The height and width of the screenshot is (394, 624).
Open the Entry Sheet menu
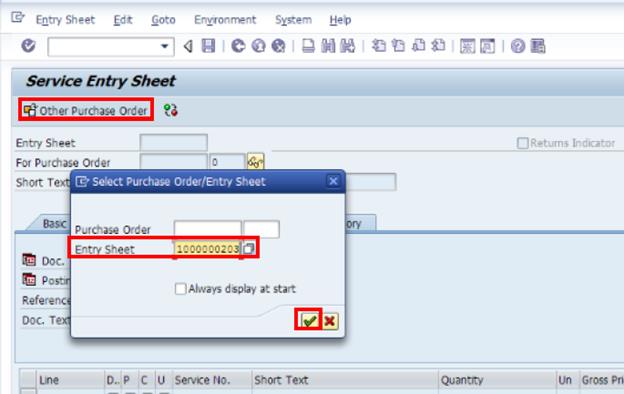[65, 20]
